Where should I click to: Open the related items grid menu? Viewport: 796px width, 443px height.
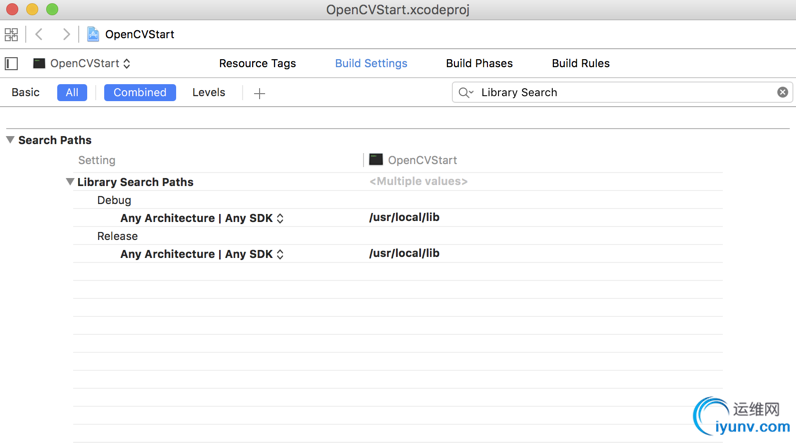click(11, 35)
